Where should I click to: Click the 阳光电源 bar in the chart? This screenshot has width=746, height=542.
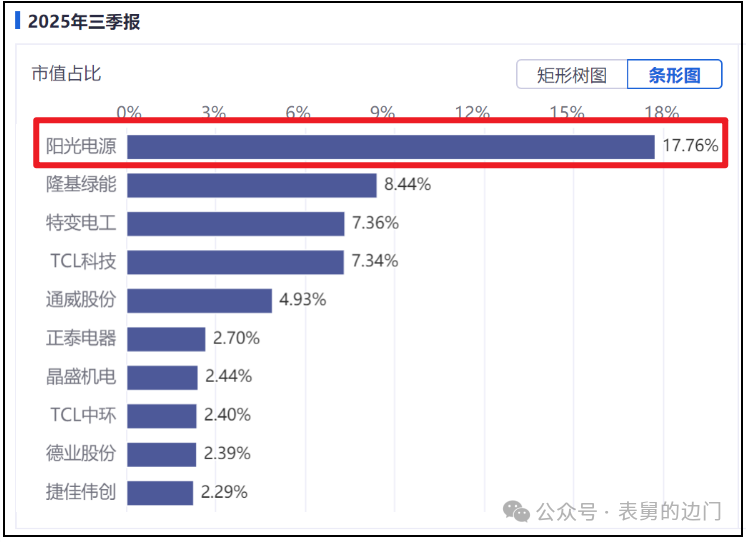click(x=390, y=146)
